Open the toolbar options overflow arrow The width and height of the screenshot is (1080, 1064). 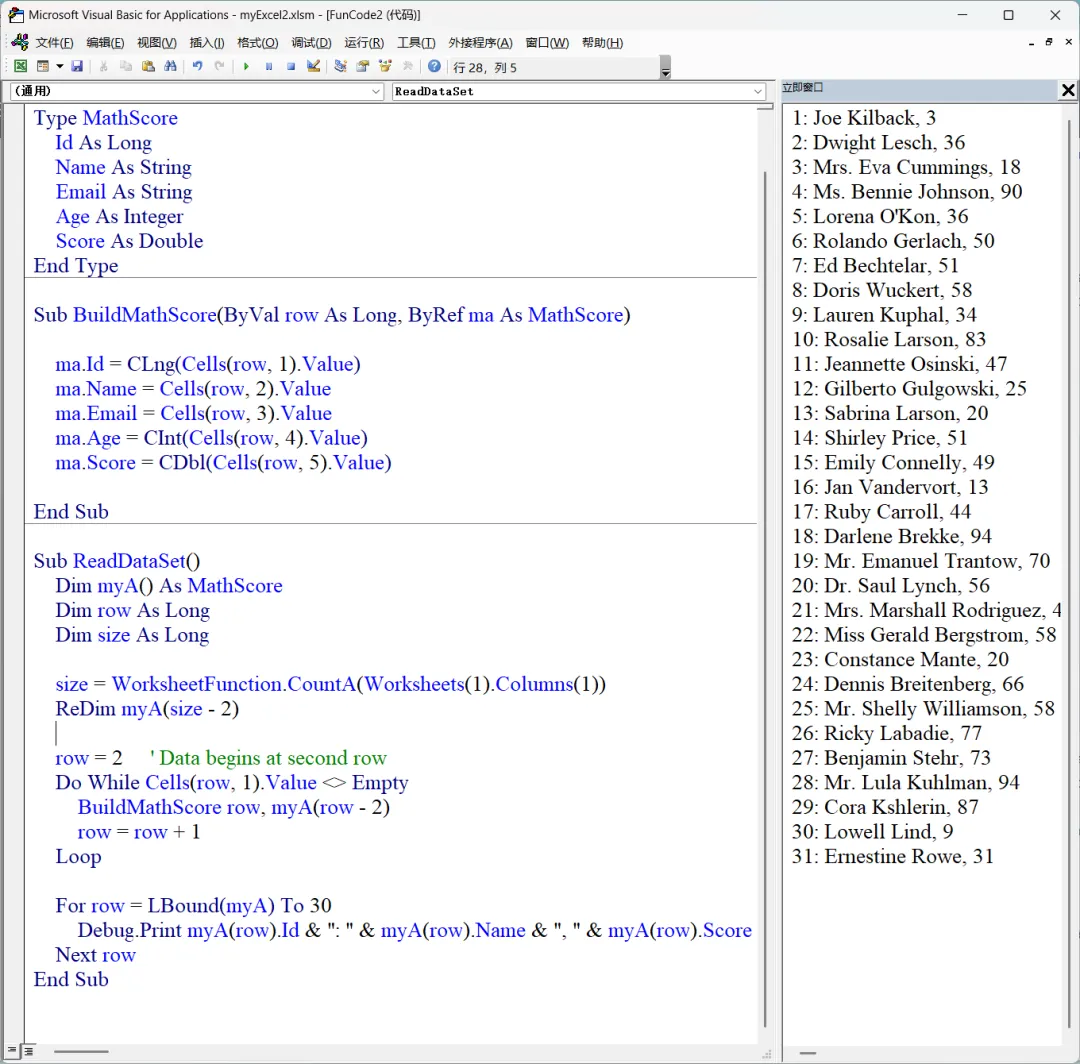coord(665,67)
